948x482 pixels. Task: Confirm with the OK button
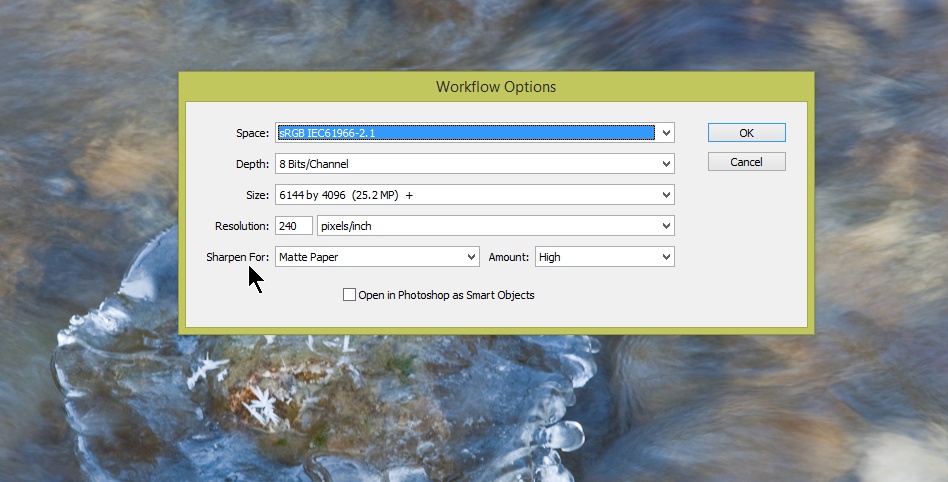tap(747, 133)
